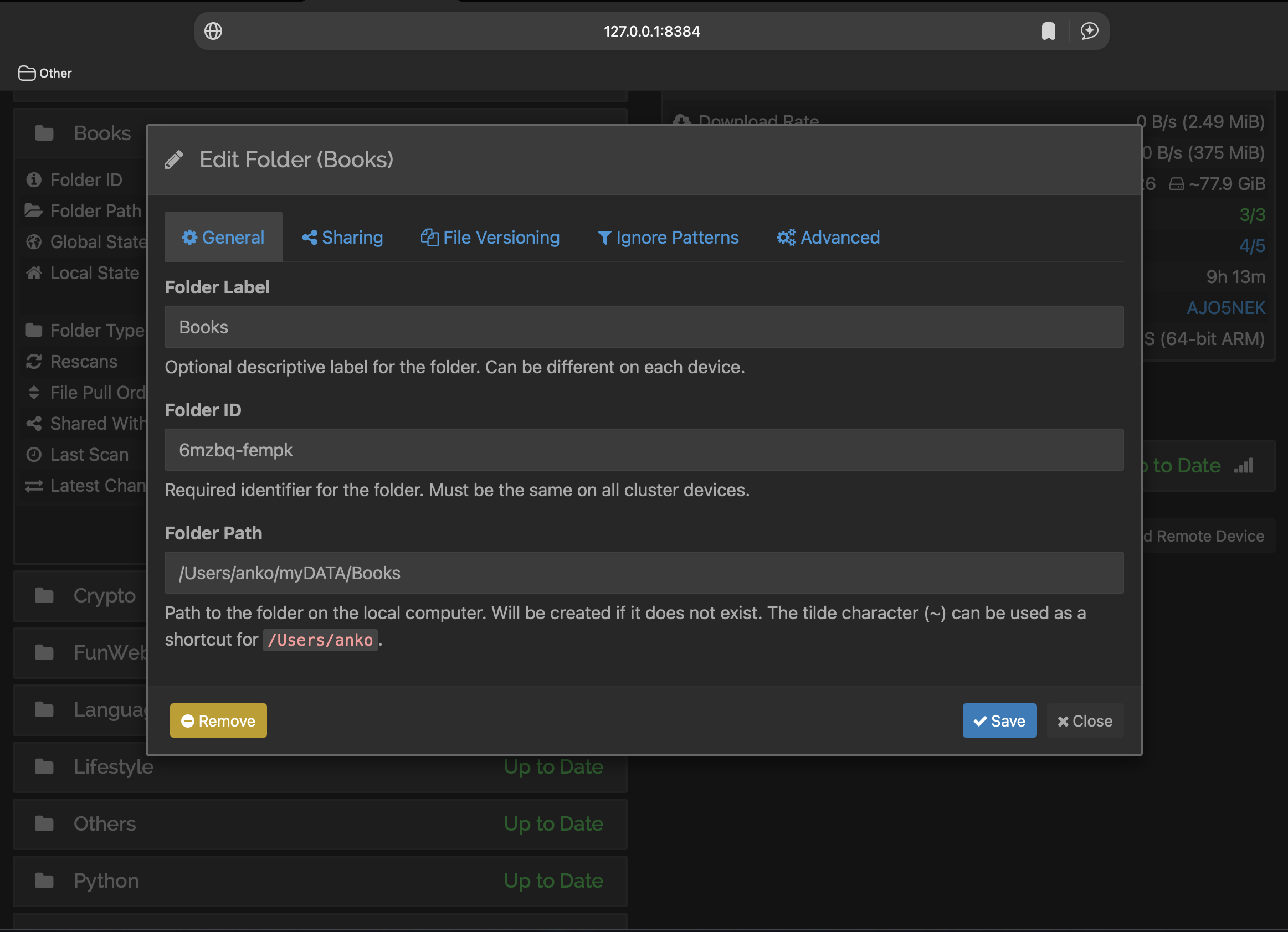Go to the Ignore Patterns tab
The height and width of the screenshot is (932, 1288).
(668, 237)
